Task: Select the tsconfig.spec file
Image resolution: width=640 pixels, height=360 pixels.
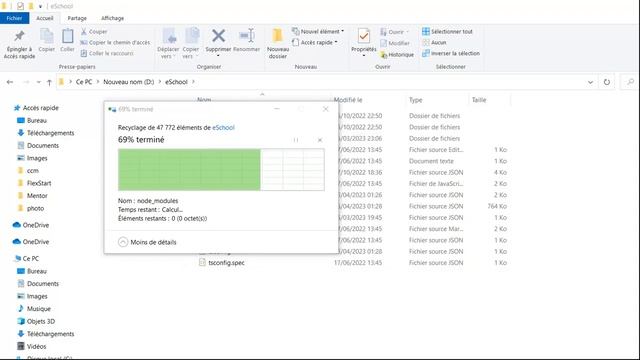Action: point(226,263)
